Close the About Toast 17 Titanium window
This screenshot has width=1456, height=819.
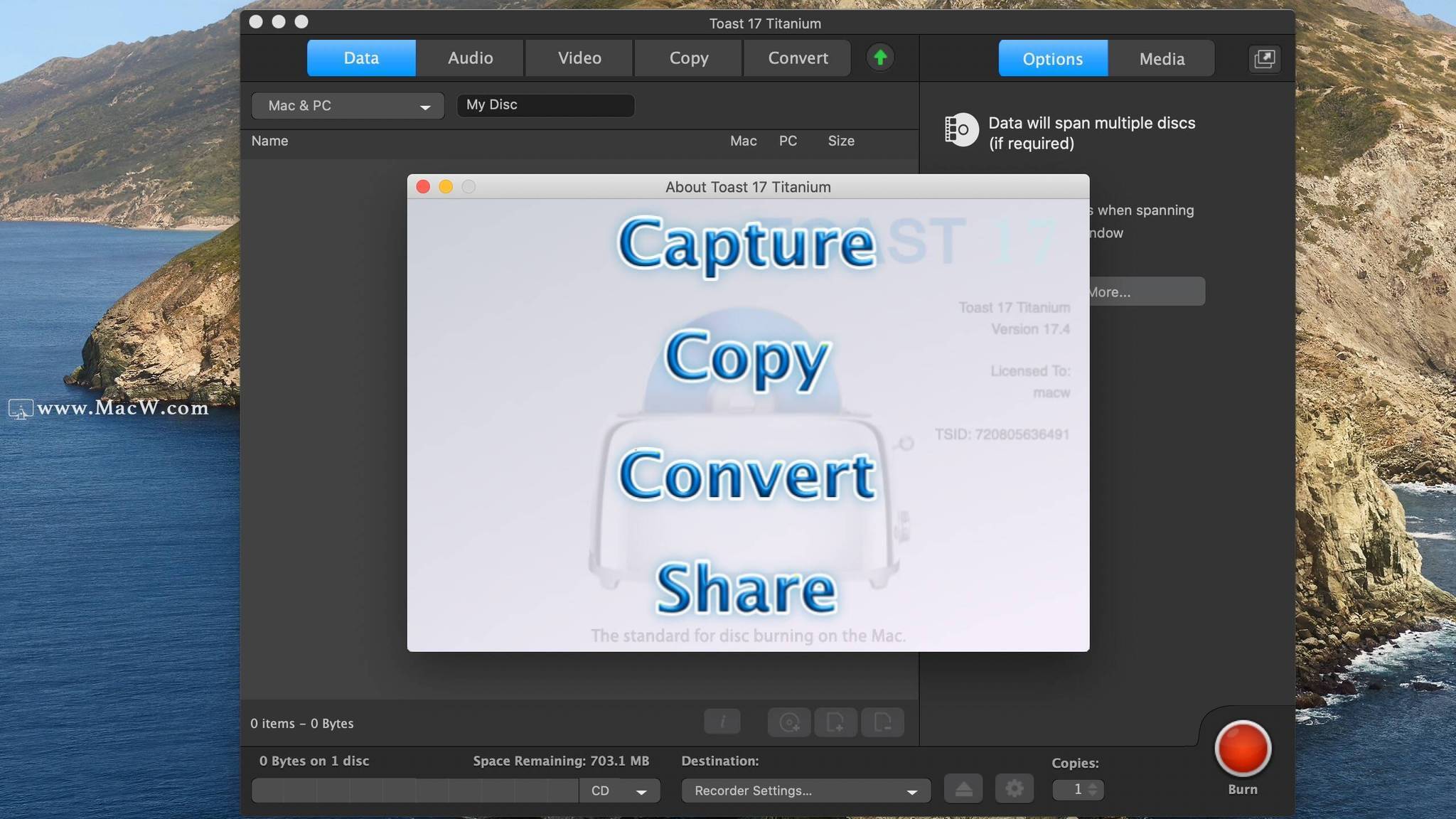tap(423, 186)
